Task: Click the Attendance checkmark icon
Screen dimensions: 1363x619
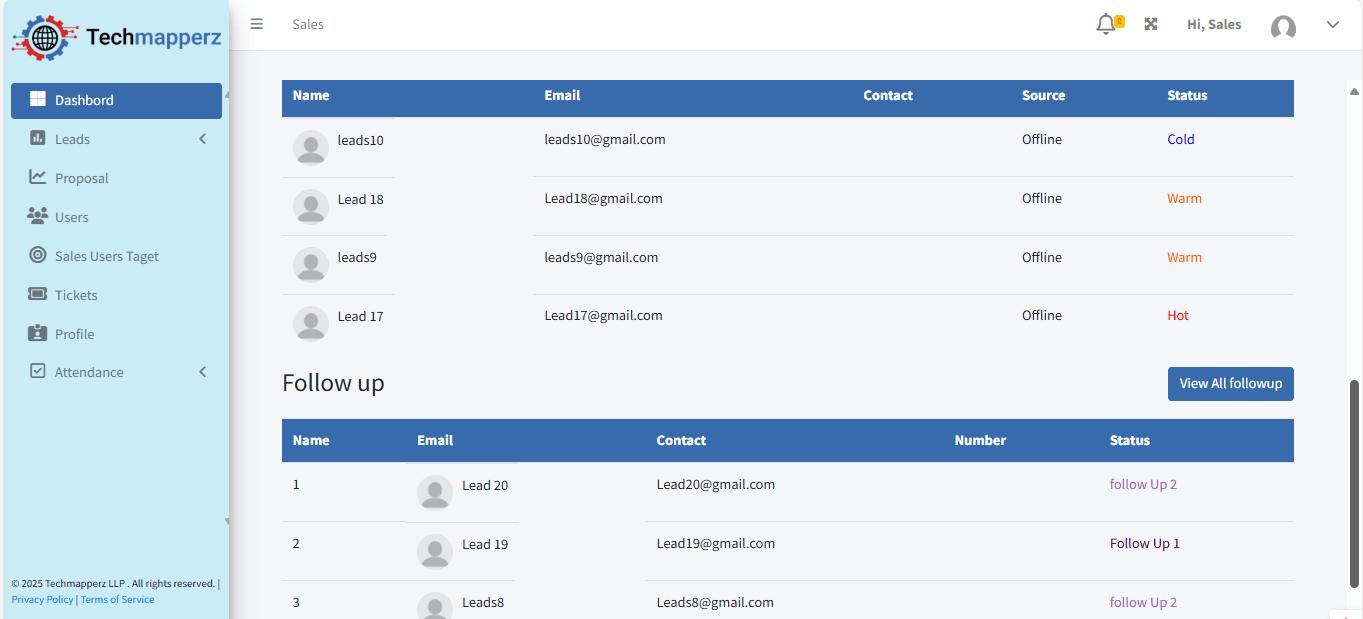Action: pos(38,371)
